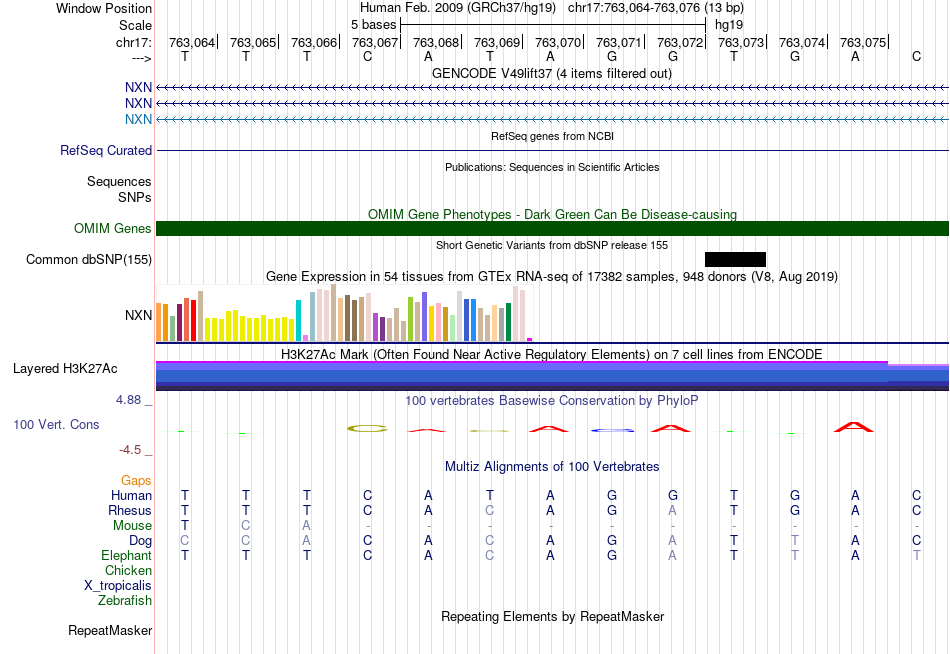950x654 pixels.
Task: Open OMIM Gene Phenotypes track title
Action: point(552,214)
